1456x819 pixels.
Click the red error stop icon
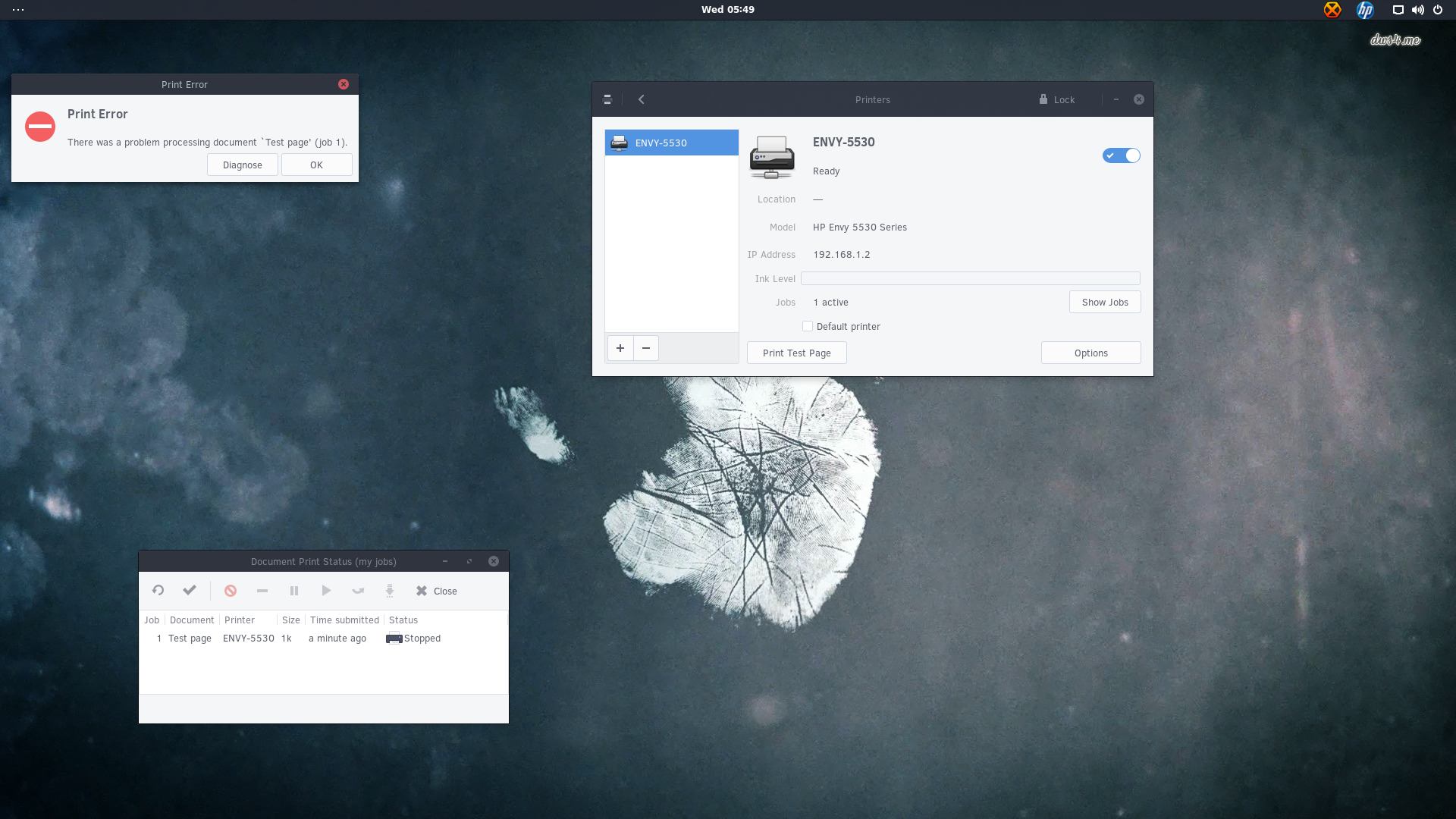40,127
